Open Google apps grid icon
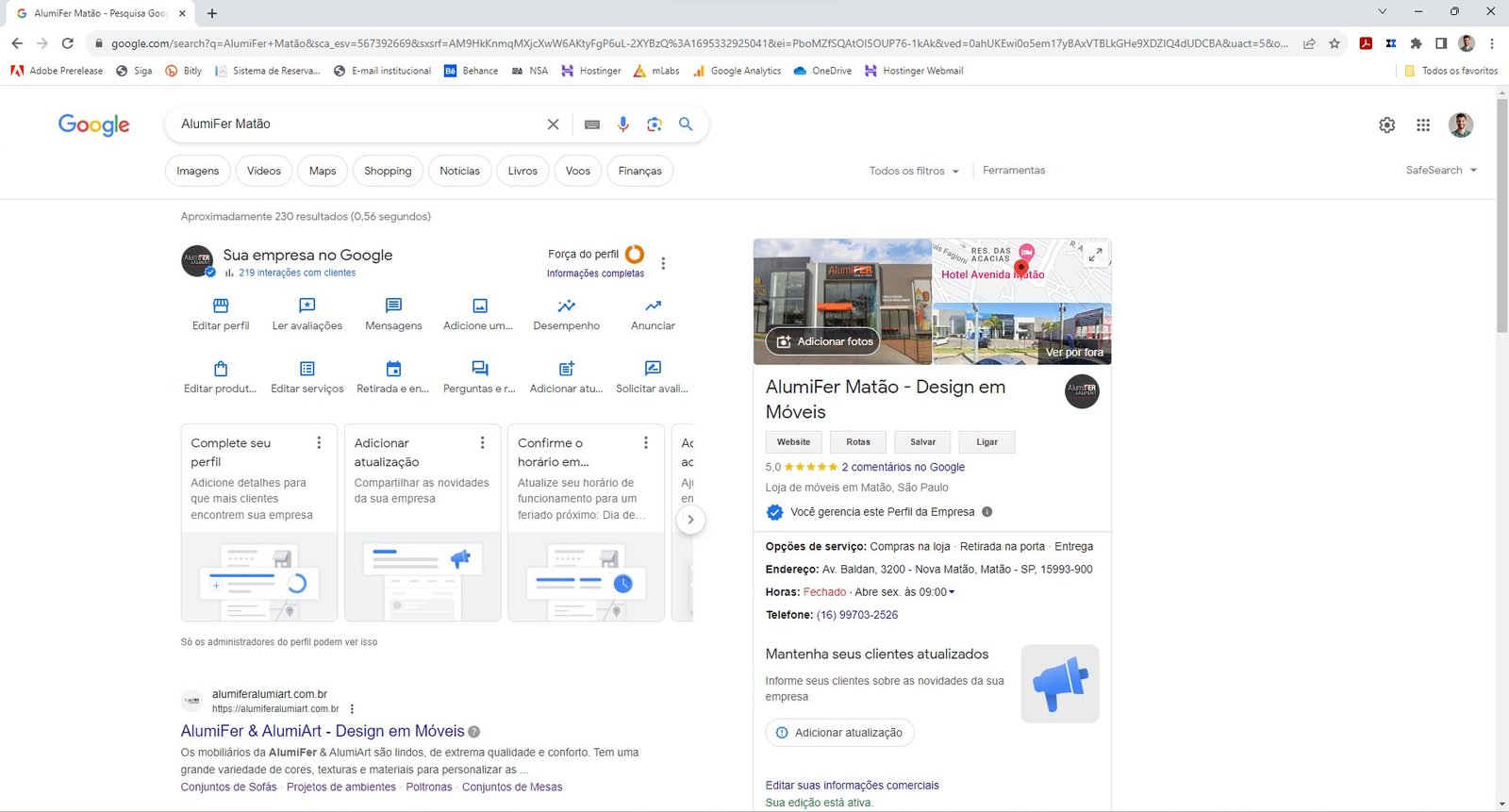1509x812 pixels. [x=1423, y=124]
